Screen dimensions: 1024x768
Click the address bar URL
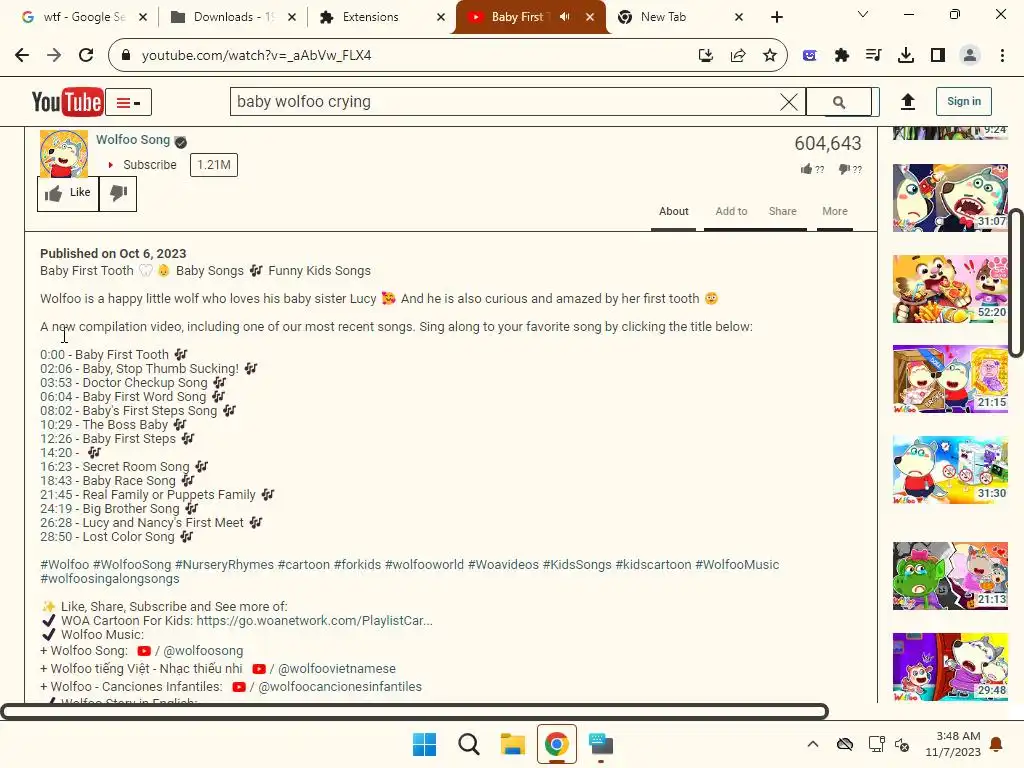click(257, 56)
